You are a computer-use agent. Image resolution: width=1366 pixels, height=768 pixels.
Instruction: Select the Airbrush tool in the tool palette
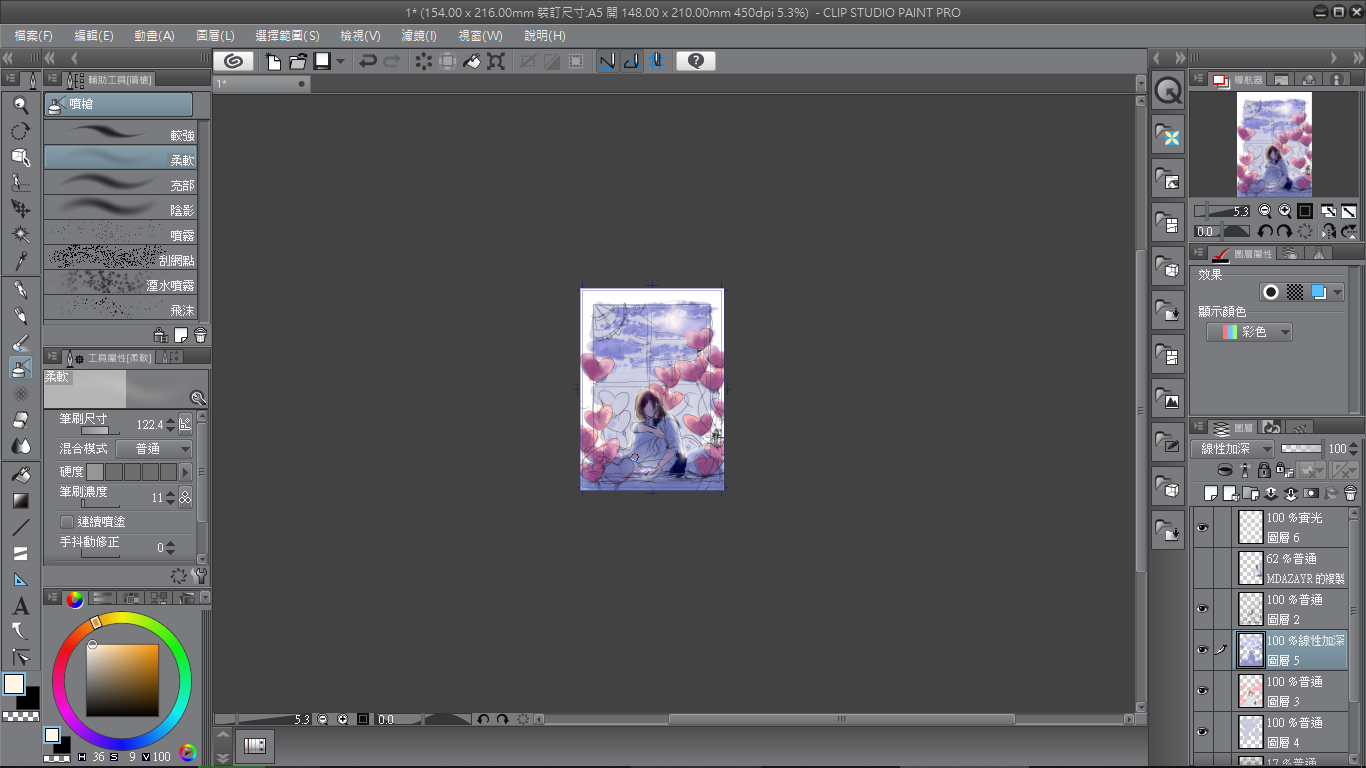[x=20, y=368]
